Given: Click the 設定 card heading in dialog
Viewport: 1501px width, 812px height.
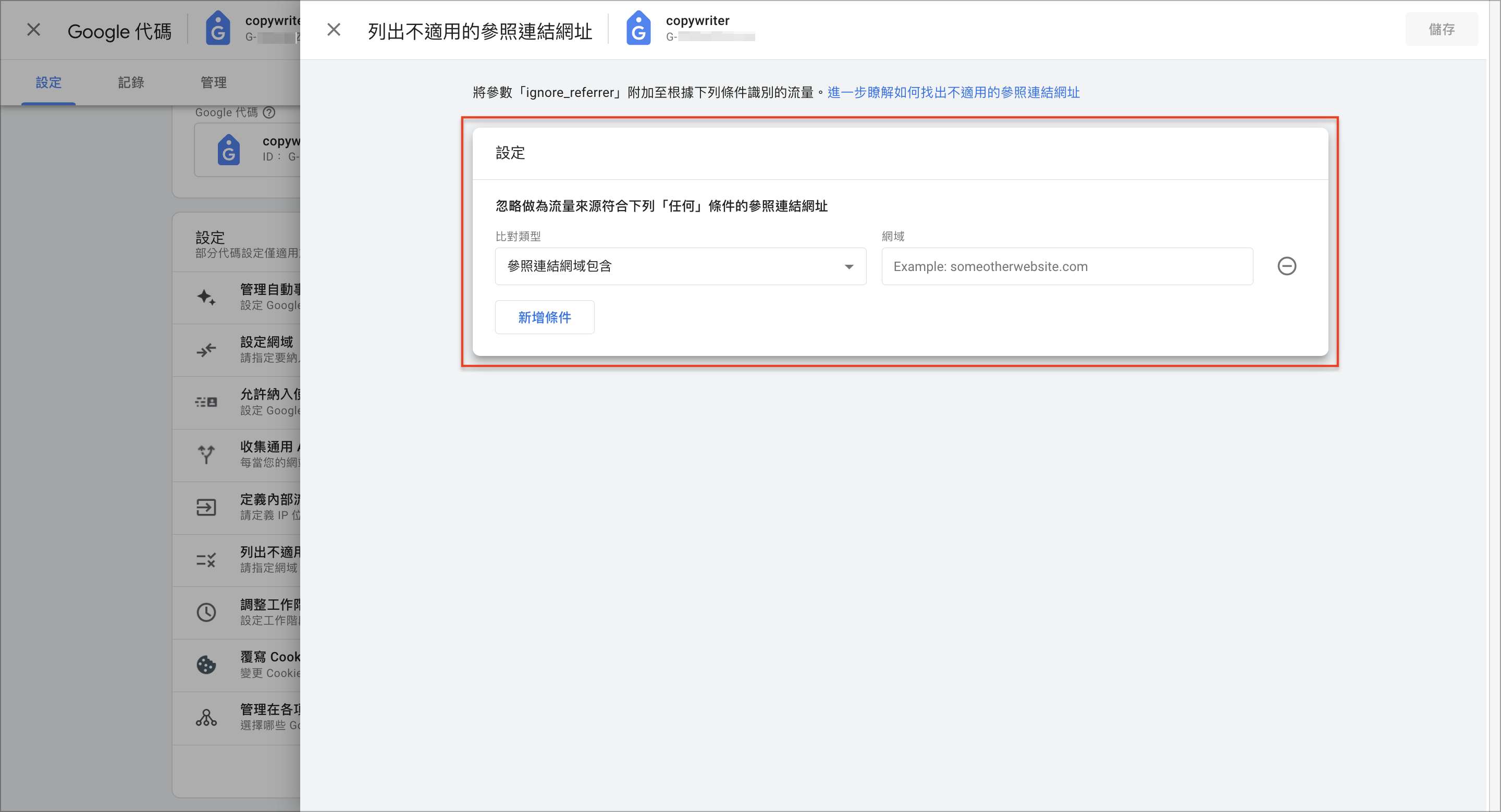Looking at the screenshot, I should click(x=510, y=153).
